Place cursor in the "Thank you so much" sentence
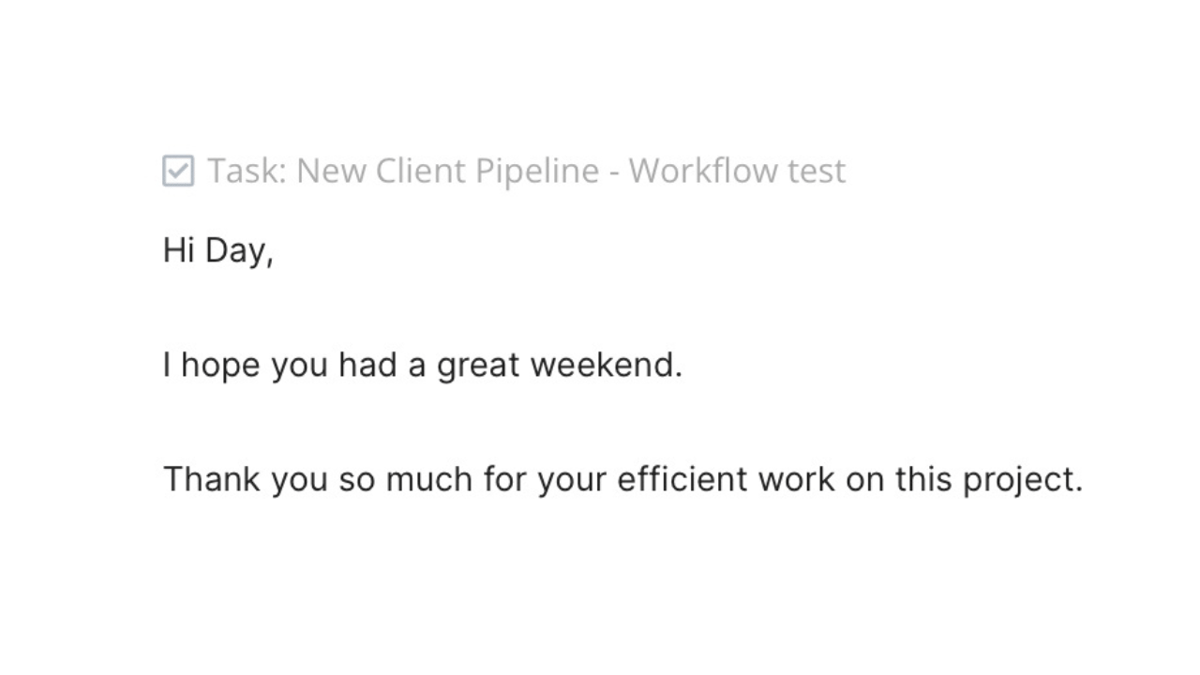1200x675 pixels. (x=623, y=480)
